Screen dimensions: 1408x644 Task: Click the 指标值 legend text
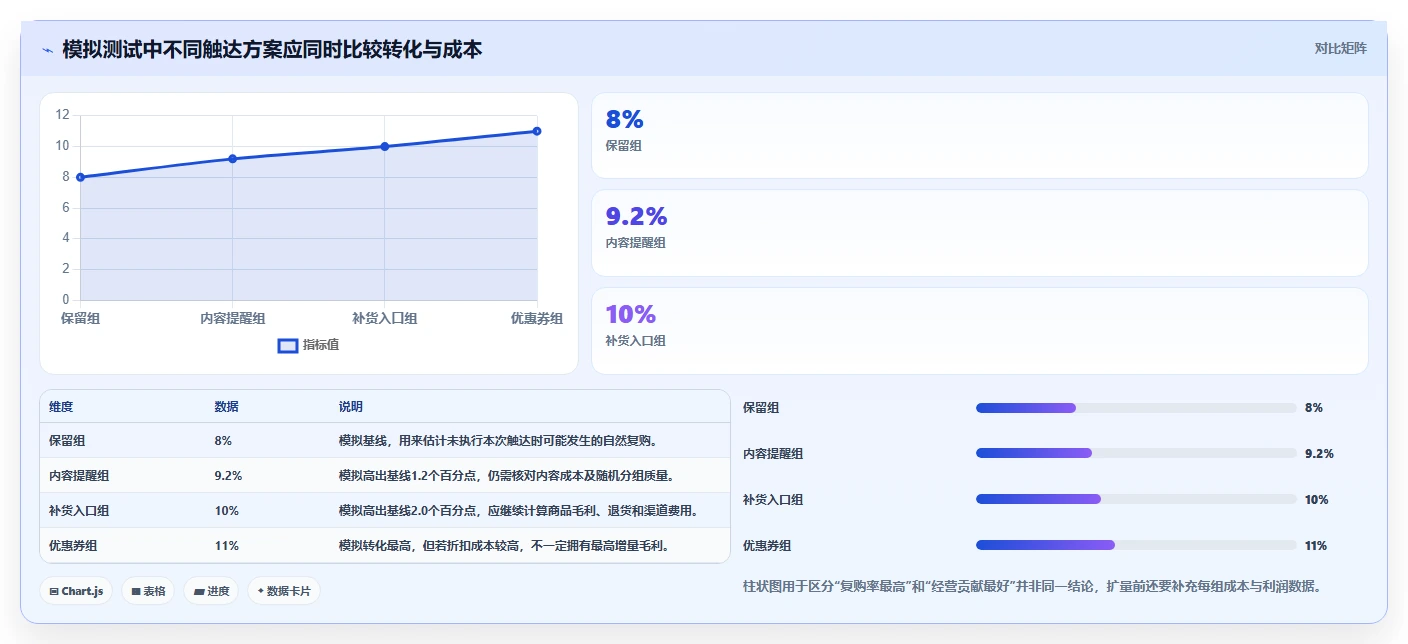tap(321, 345)
